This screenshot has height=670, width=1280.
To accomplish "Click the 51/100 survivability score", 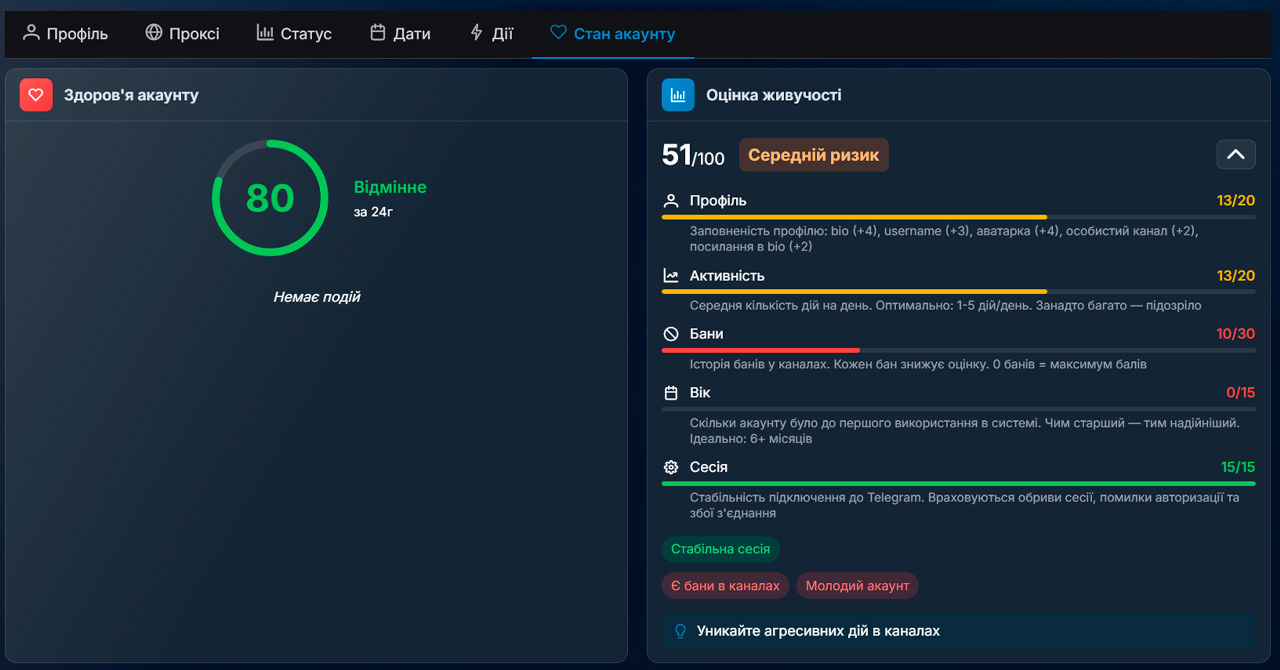I will (693, 155).
